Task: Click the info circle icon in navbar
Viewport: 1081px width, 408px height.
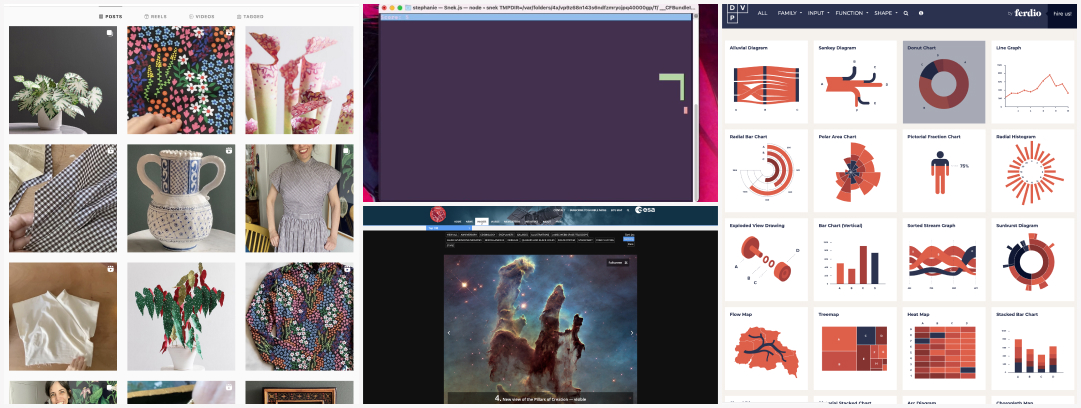Action: click(x=921, y=13)
